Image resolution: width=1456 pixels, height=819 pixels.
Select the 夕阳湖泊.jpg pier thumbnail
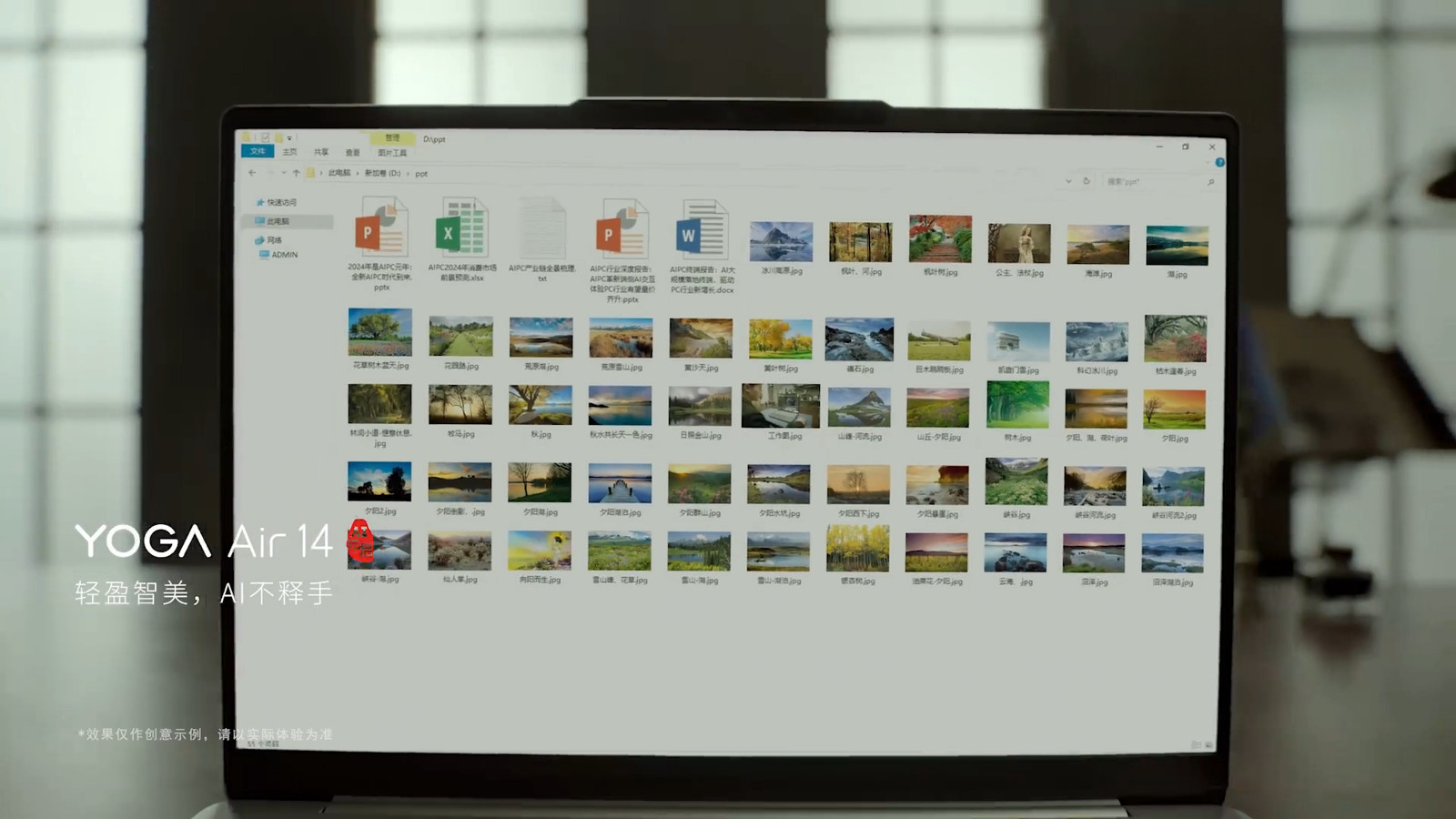click(620, 483)
